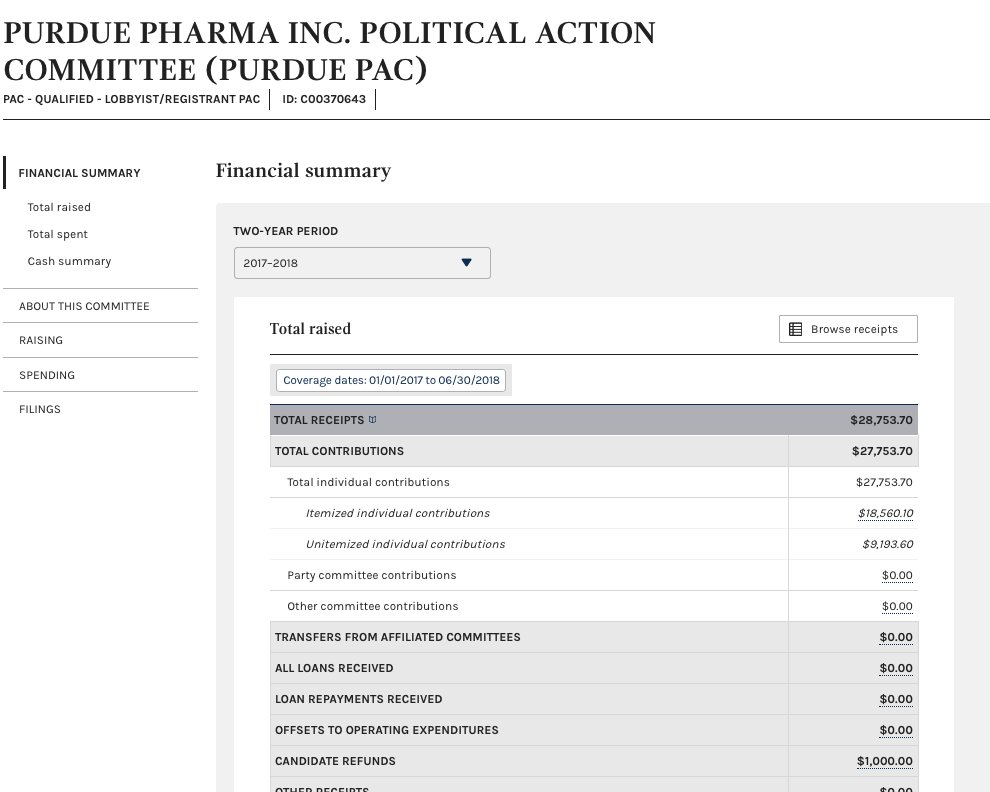Screen dimensions: 990x792
Task: Open the Spending section
Action: (47, 375)
